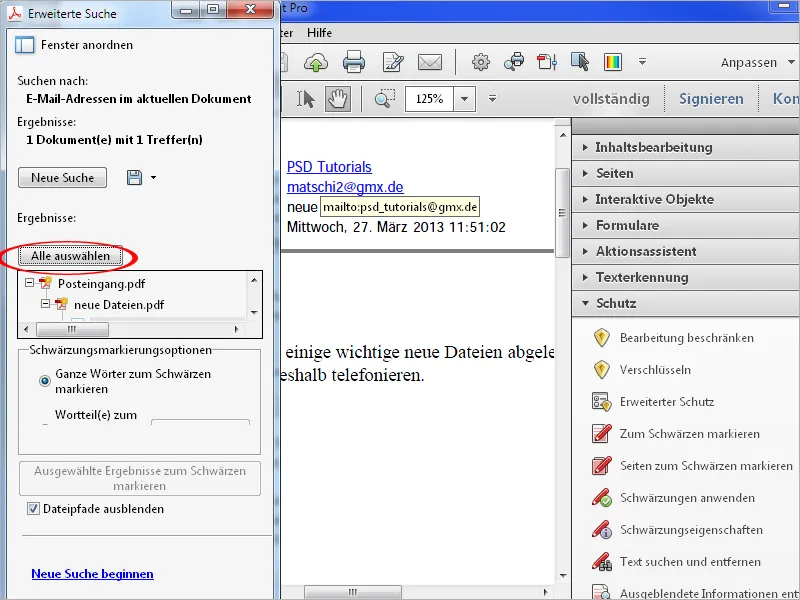Select neue Dateien.pdf in the results tree
800x600 pixels.
click(x=119, y=305)
